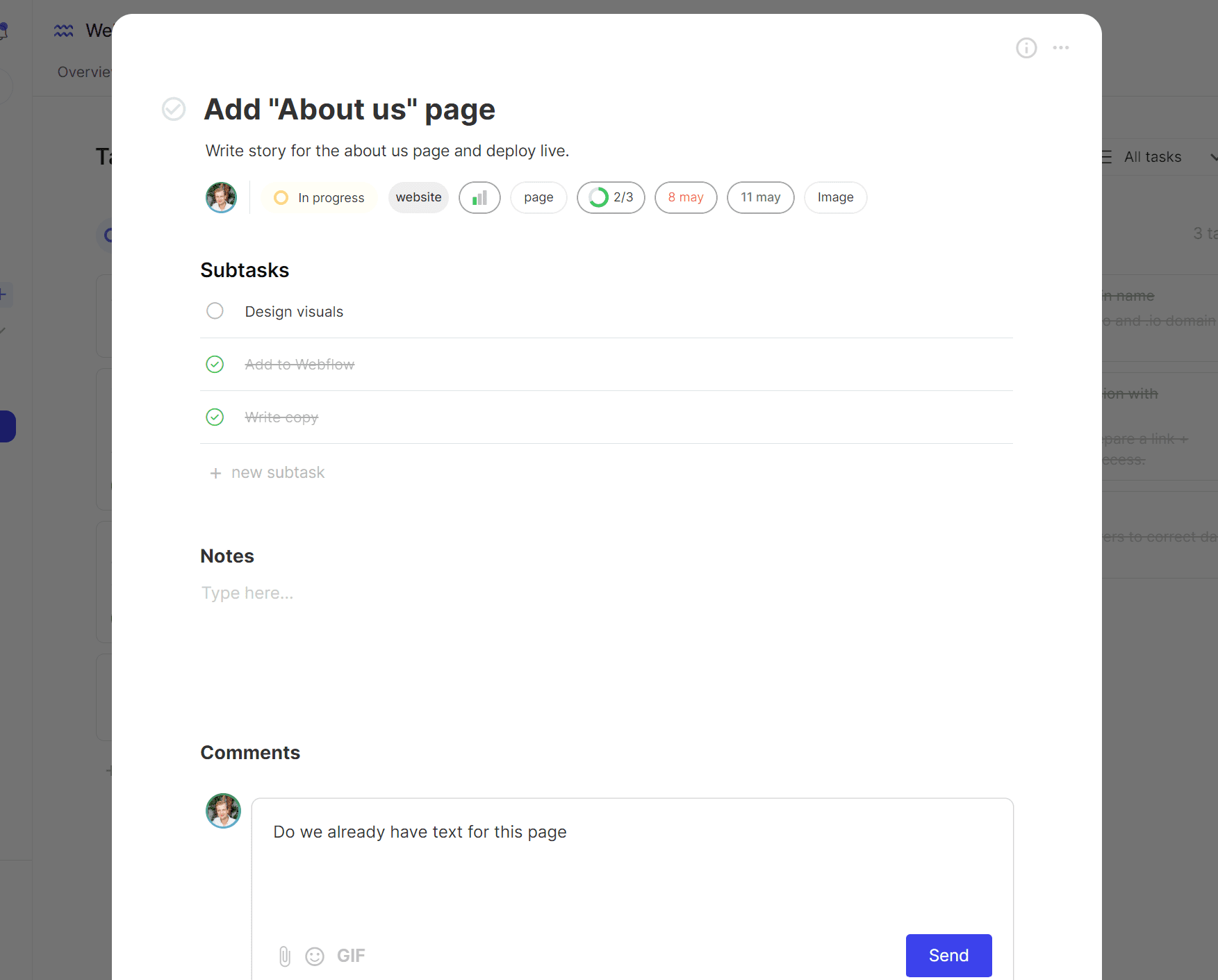Insert a GIF in the comment
Viewport: 1218px width, 980px height.
click(x=351, y=956)
